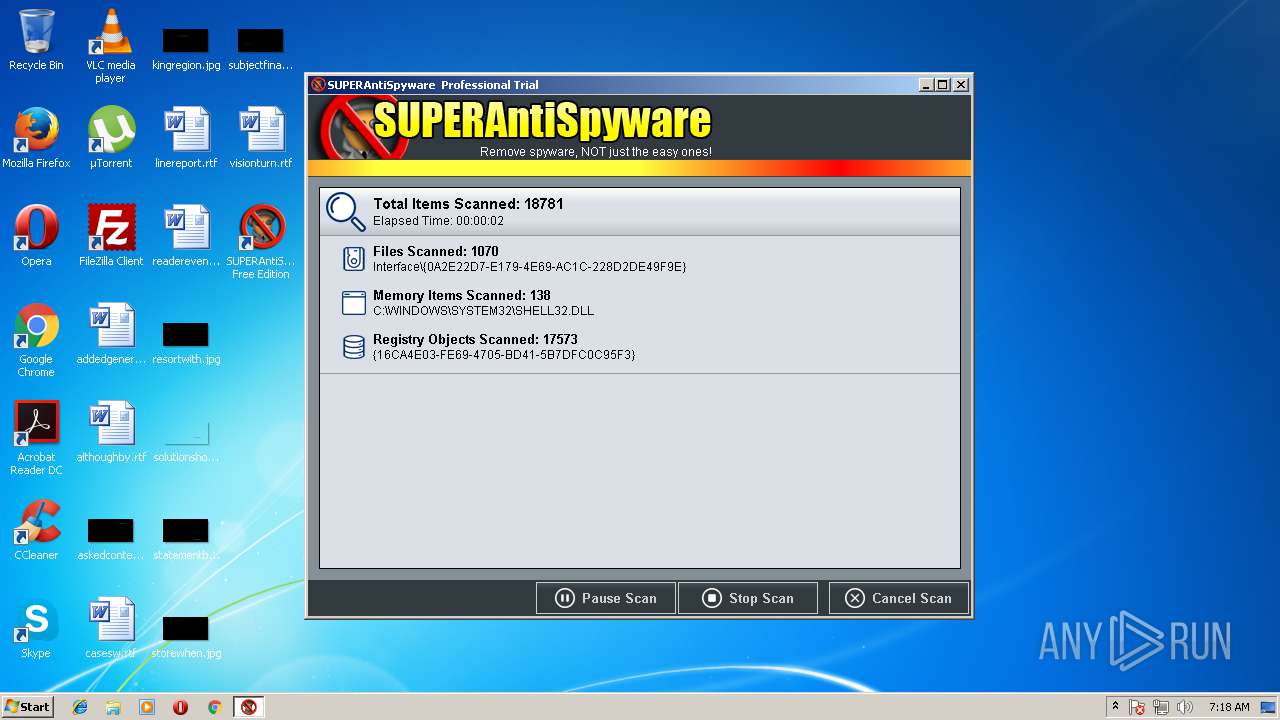1280x720 pixels.
Task: Open the CCleaner desktop shortcut
Action: click(36, 530)
